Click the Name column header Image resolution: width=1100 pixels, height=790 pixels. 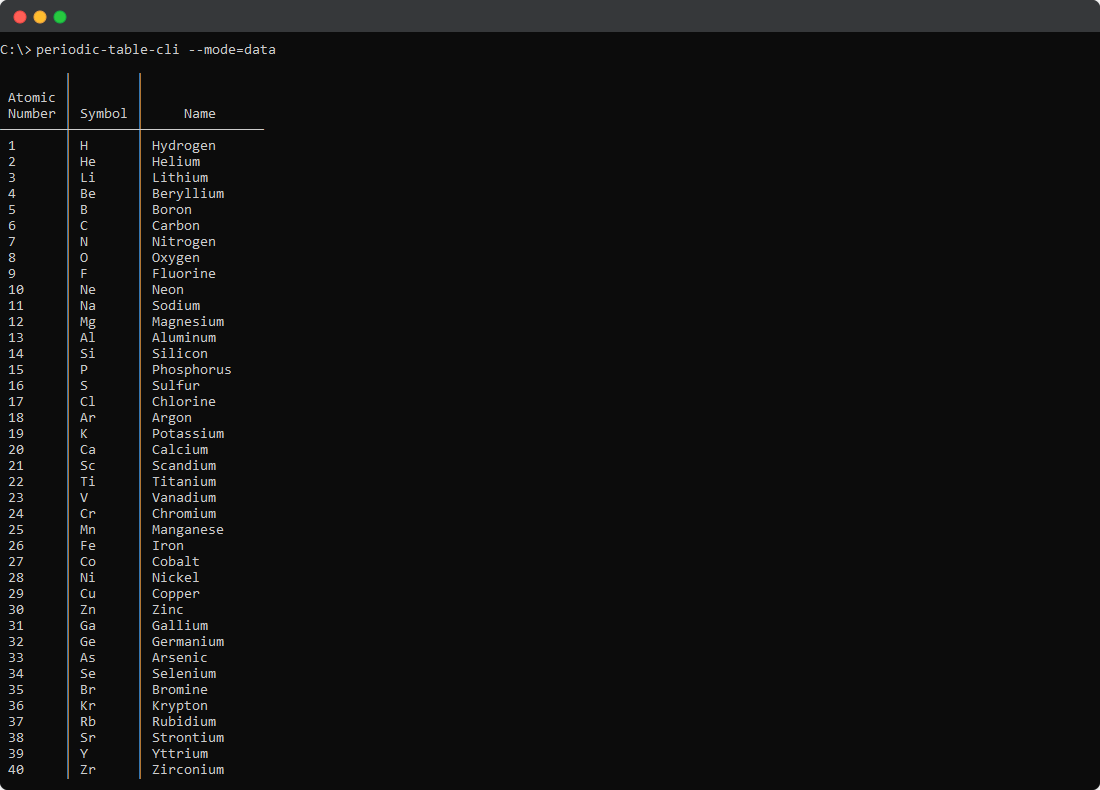(200, 113)
